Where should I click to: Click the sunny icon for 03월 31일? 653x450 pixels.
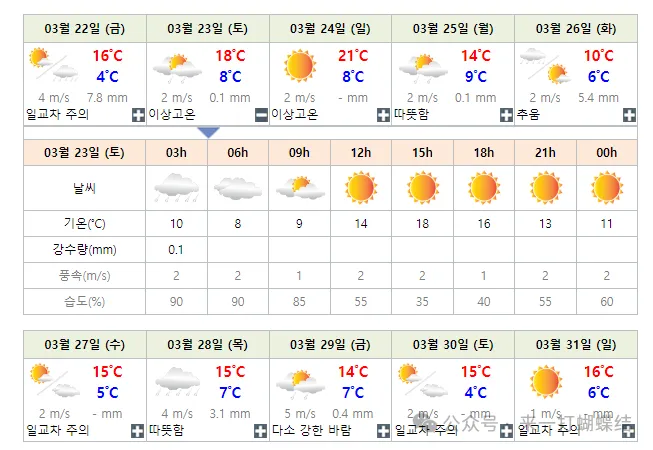tap(545, 381)
